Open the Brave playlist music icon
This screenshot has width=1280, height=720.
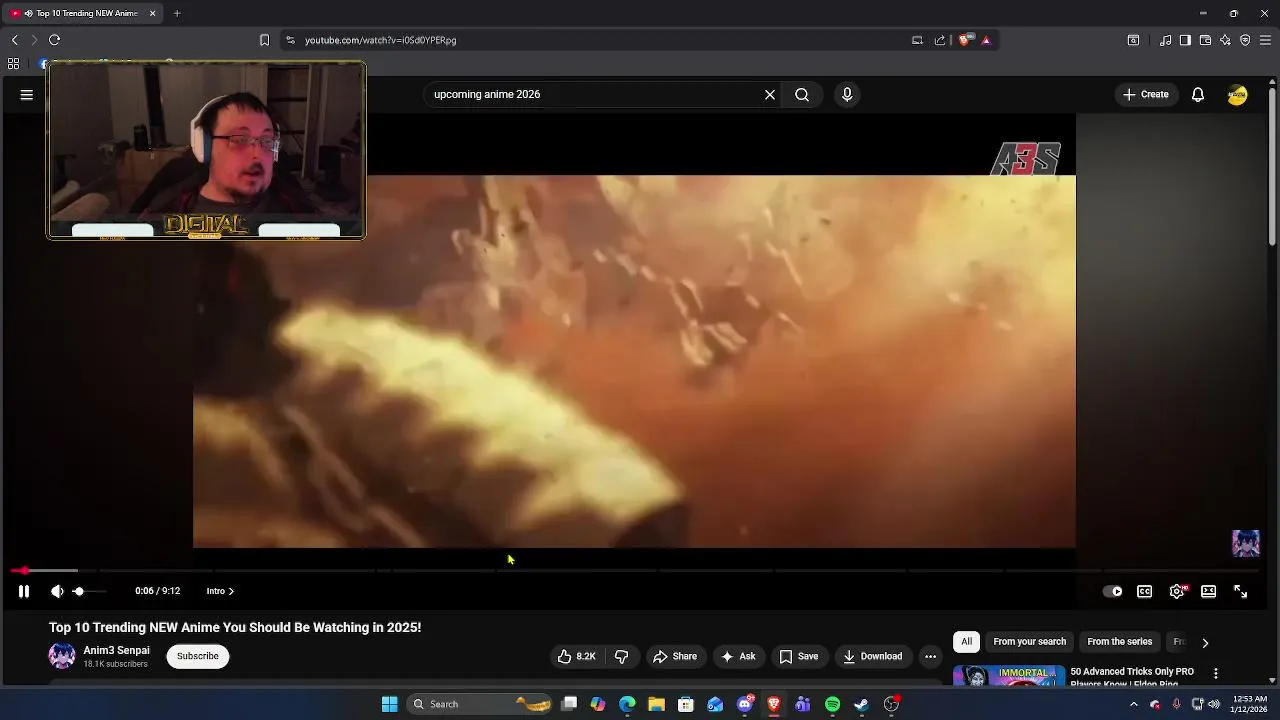click(x=1165, y=40)
